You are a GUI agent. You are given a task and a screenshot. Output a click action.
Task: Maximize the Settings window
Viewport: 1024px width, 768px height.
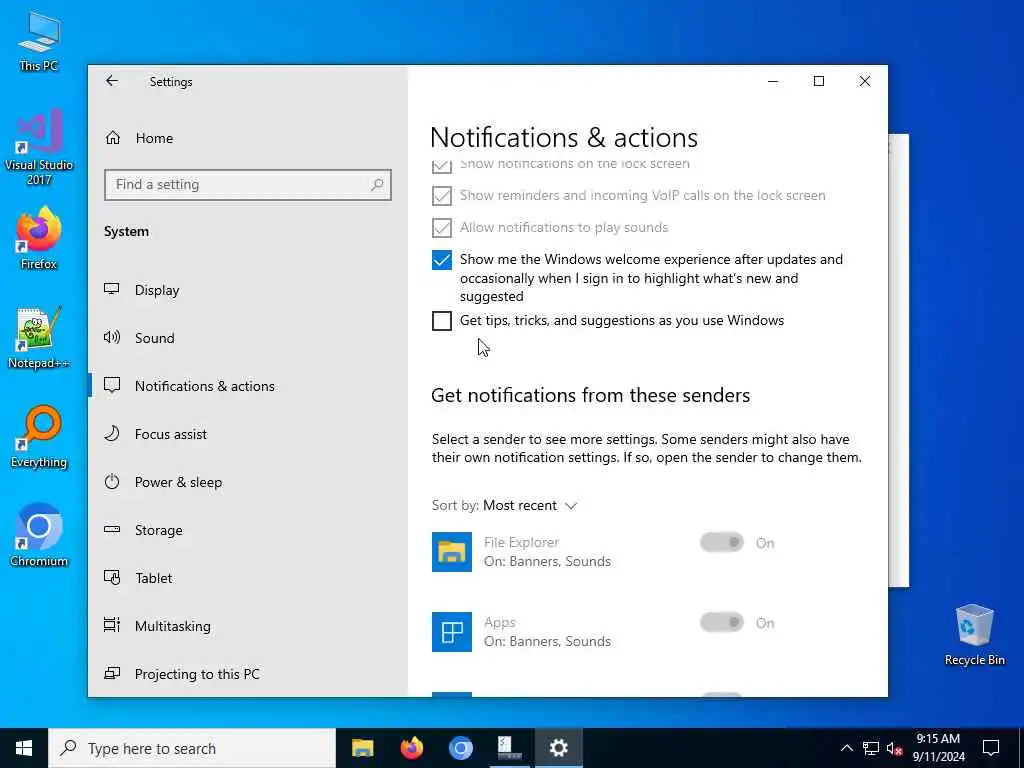pos(819,82)
